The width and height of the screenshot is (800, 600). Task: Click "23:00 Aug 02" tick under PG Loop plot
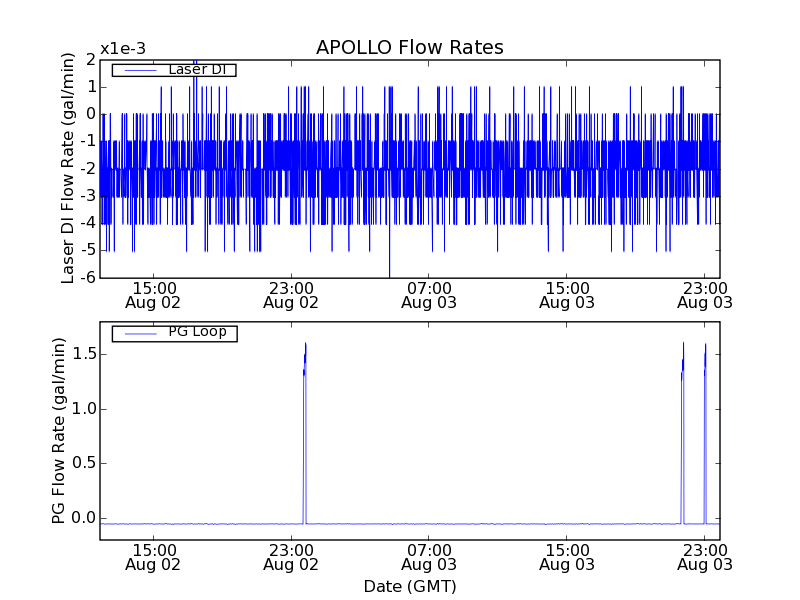[291, 558]
